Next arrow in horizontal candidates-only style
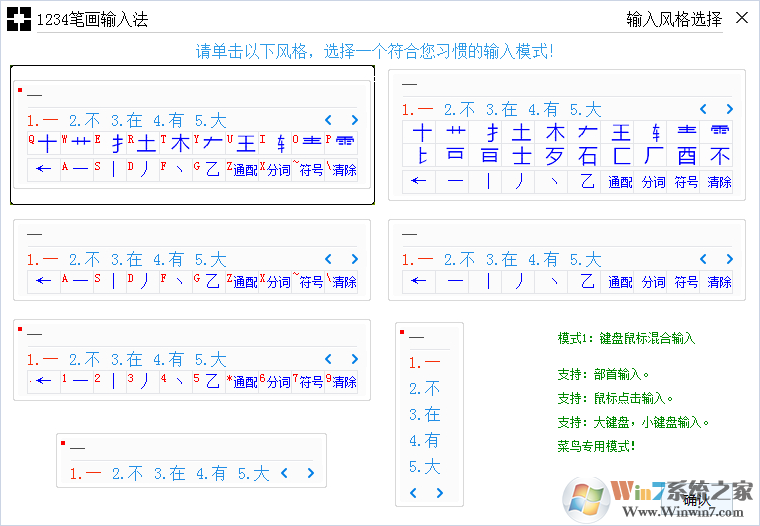Image resolution: width=760 pixels, height=526 pixels. point(311,473)
